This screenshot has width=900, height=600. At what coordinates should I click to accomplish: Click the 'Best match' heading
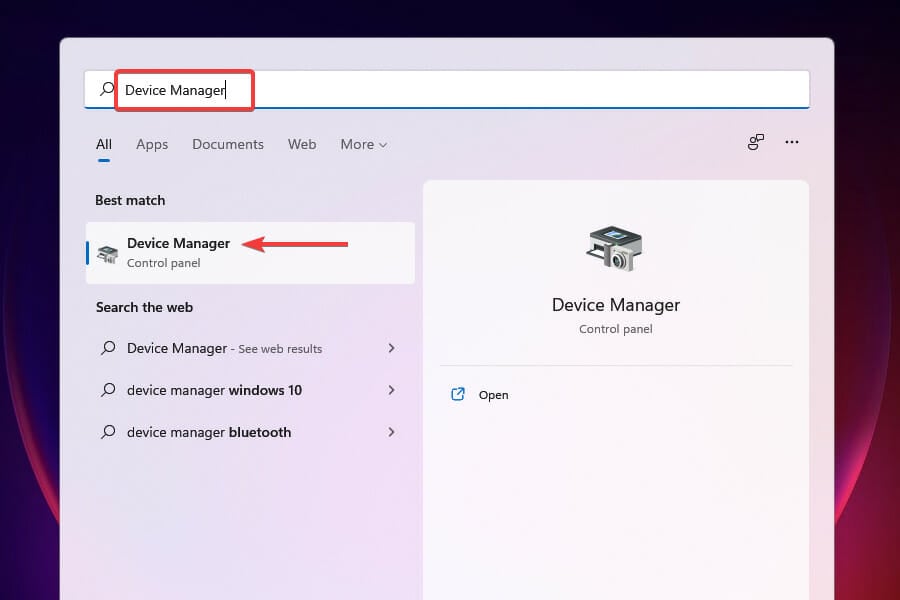coord(130,200)
